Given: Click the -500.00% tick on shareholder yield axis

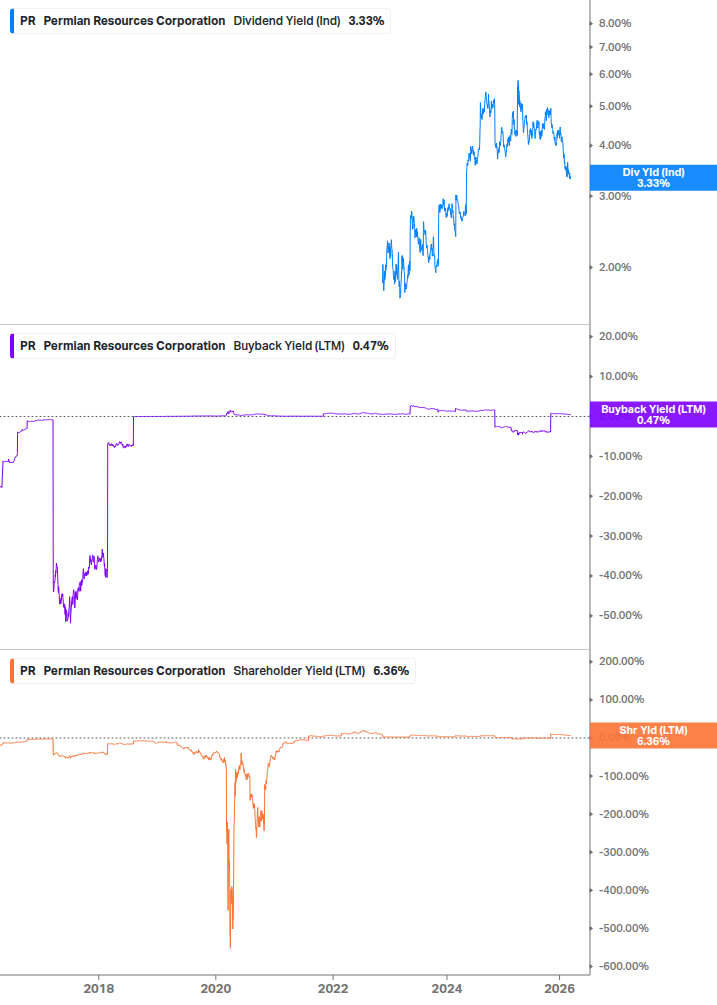Looking at the screenshot, I should tap(623, 928).
